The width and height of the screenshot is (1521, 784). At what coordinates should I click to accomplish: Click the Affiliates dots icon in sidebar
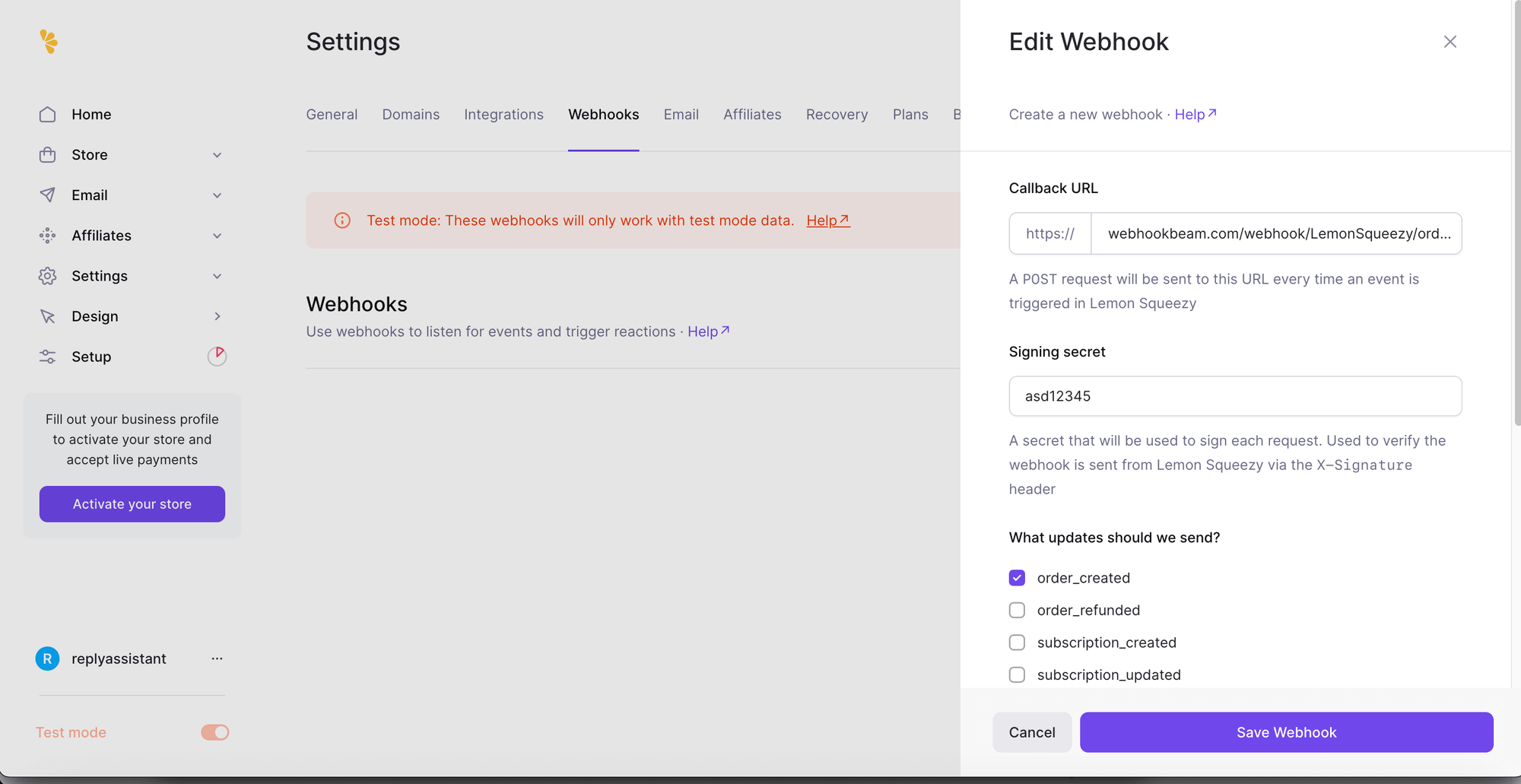(x=47, y=236)
